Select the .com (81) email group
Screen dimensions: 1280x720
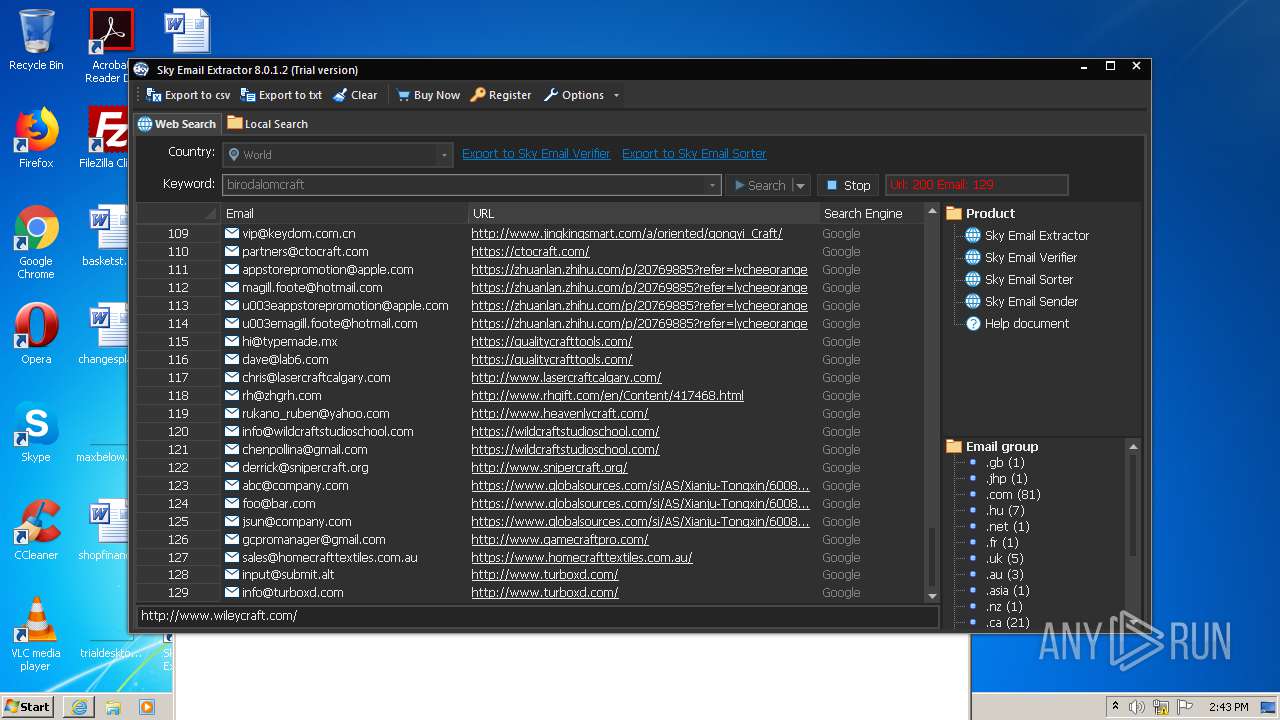1013,494
